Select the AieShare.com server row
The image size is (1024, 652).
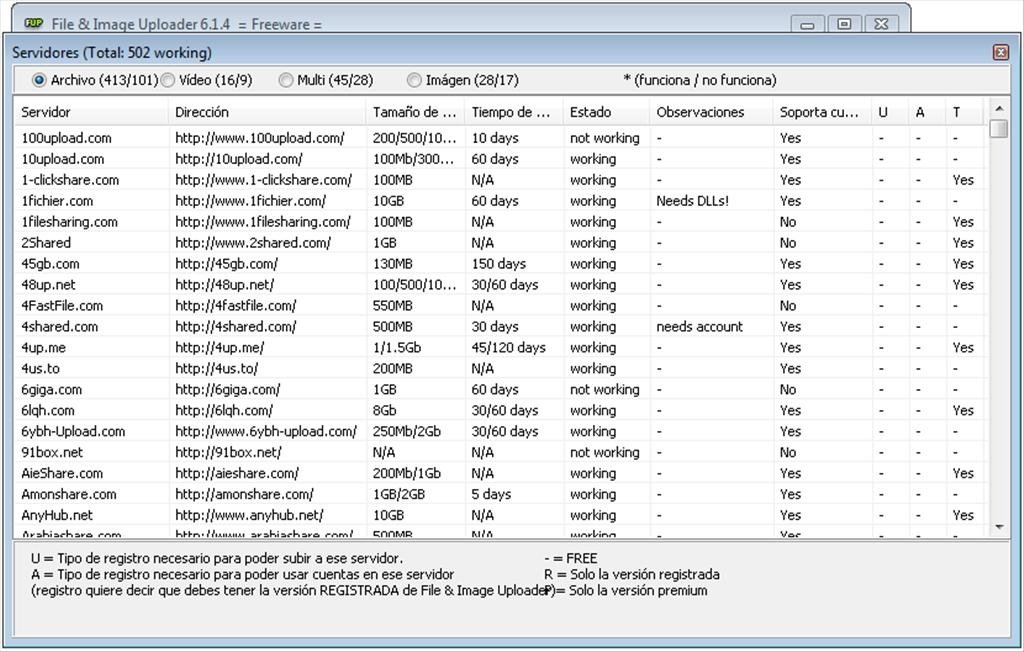(x=500, y=473)
